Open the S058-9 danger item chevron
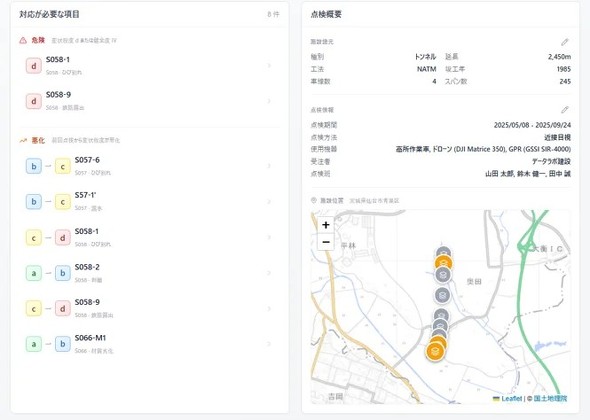Image resolution: width=590 pixels, height=420 pixels. [x=269, y=101]
